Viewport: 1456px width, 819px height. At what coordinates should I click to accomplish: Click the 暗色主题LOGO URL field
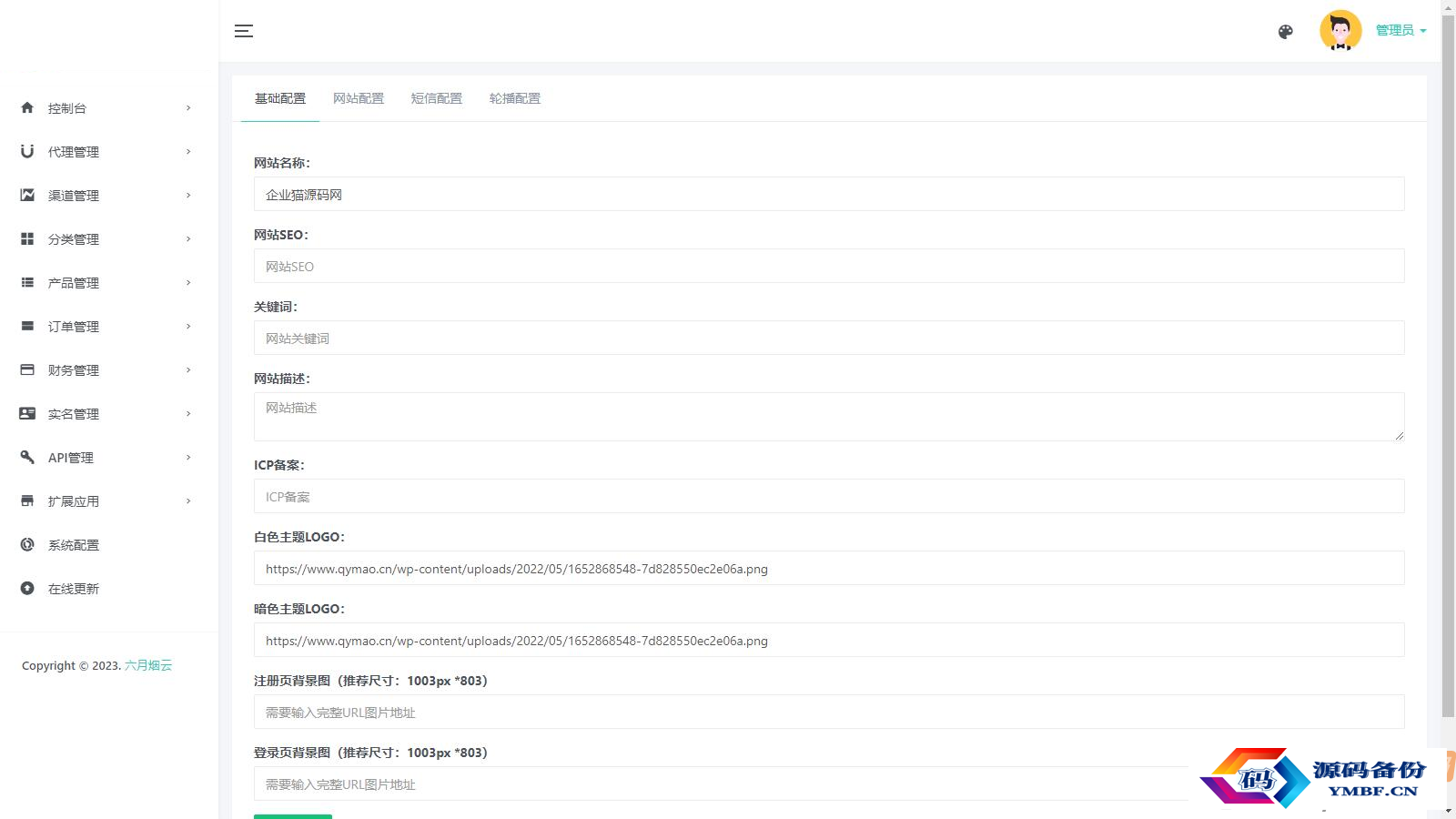(x=829, y=640)
